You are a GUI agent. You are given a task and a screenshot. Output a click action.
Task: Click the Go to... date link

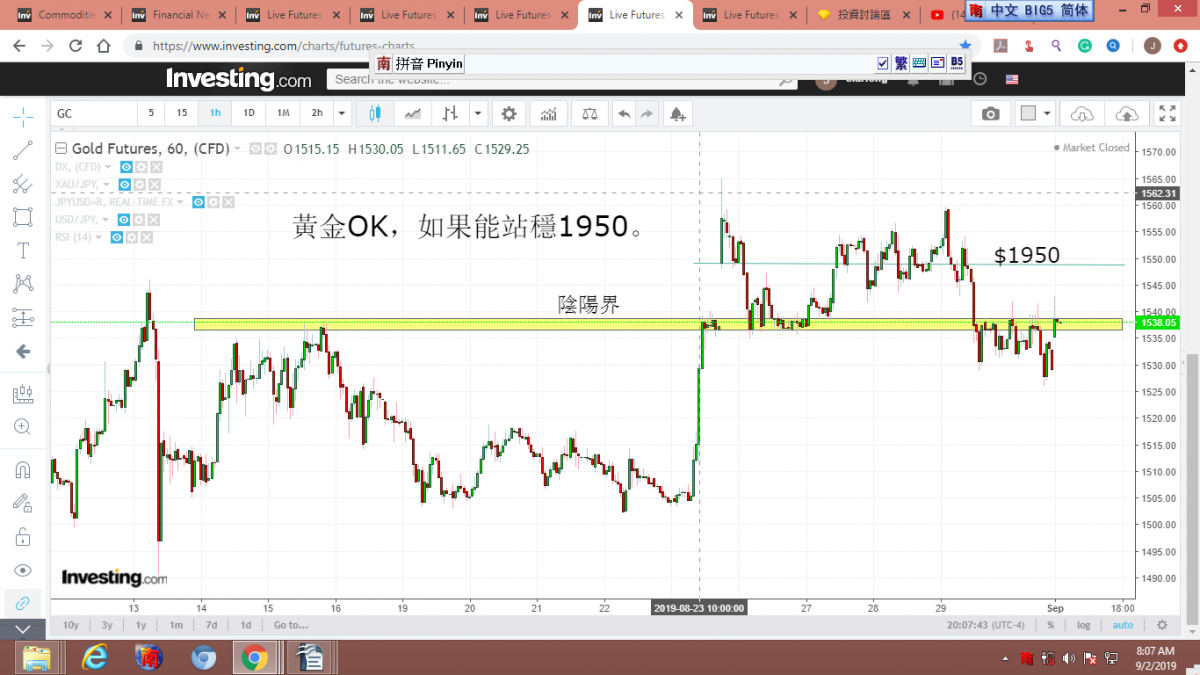tap(290, 625)
